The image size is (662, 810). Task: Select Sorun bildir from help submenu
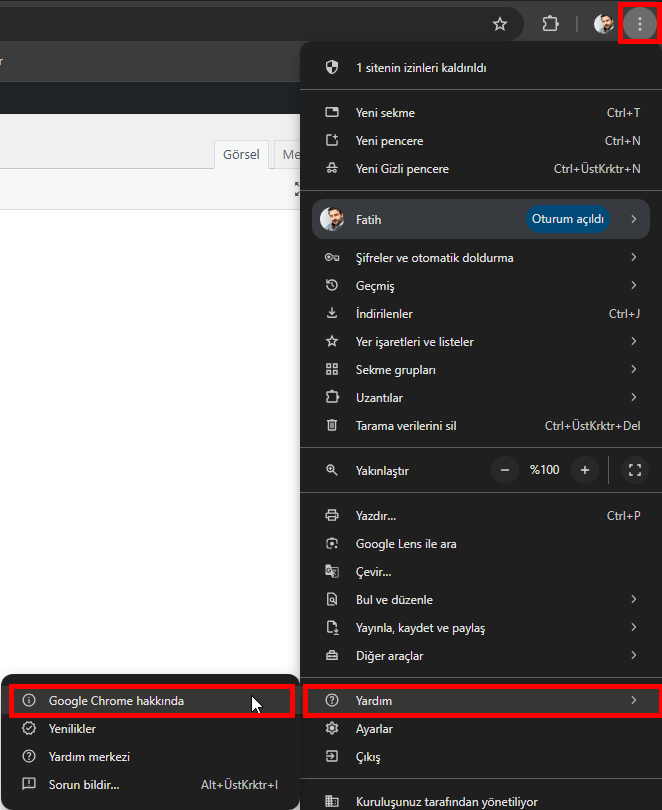[84, 785]
